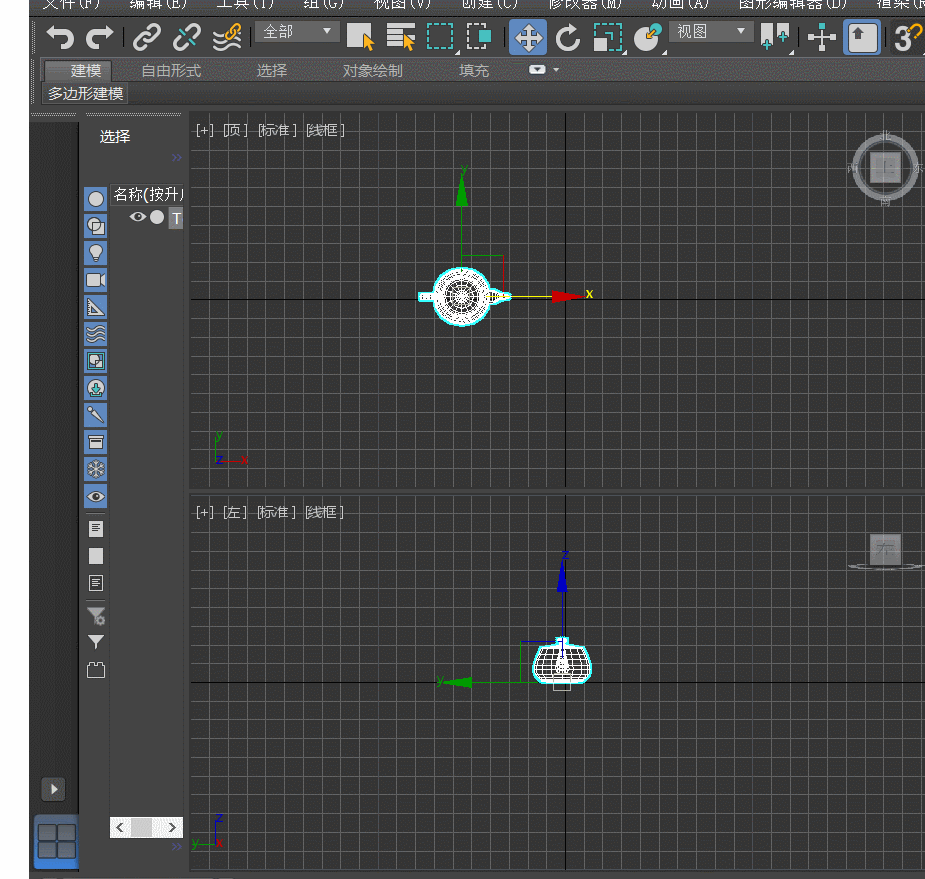Viewport: 925px width, 879px height.
Task: Click the selection set icon below funnels
Action: click(96, 670)
